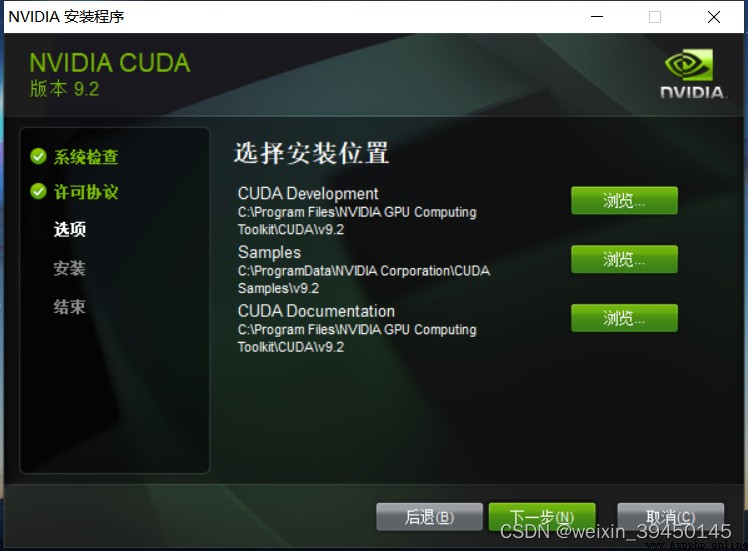Minimize the NVIDIA installer window
Screen dimensions: 748x551
pos(597,17)
